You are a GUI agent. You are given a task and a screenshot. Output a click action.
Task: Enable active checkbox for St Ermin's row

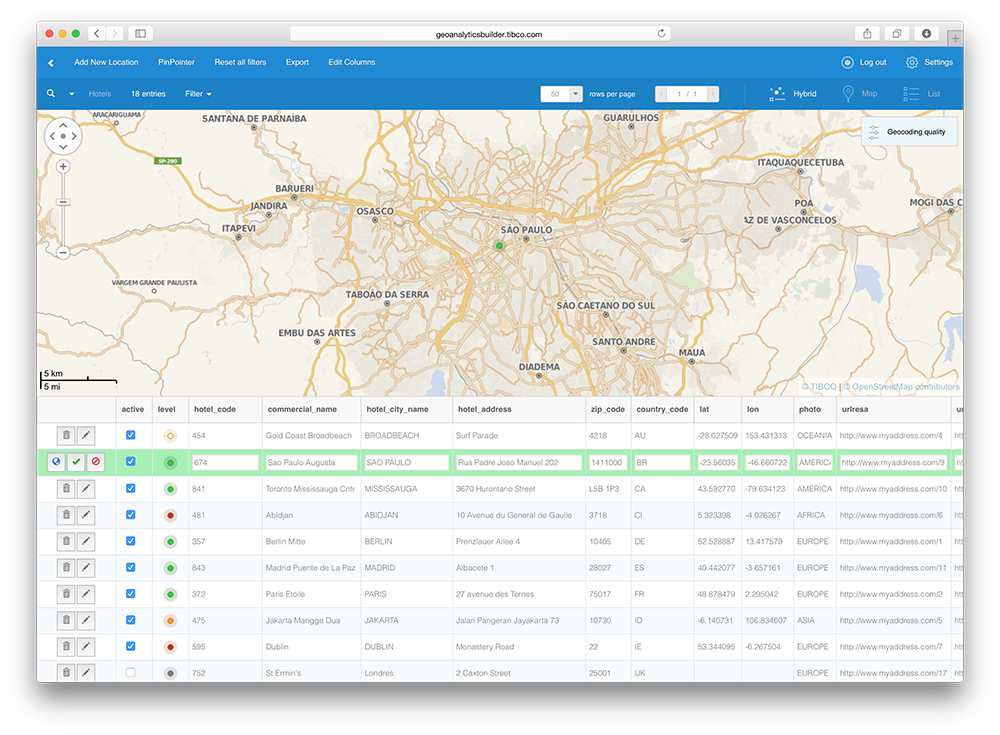click(130, 673)
